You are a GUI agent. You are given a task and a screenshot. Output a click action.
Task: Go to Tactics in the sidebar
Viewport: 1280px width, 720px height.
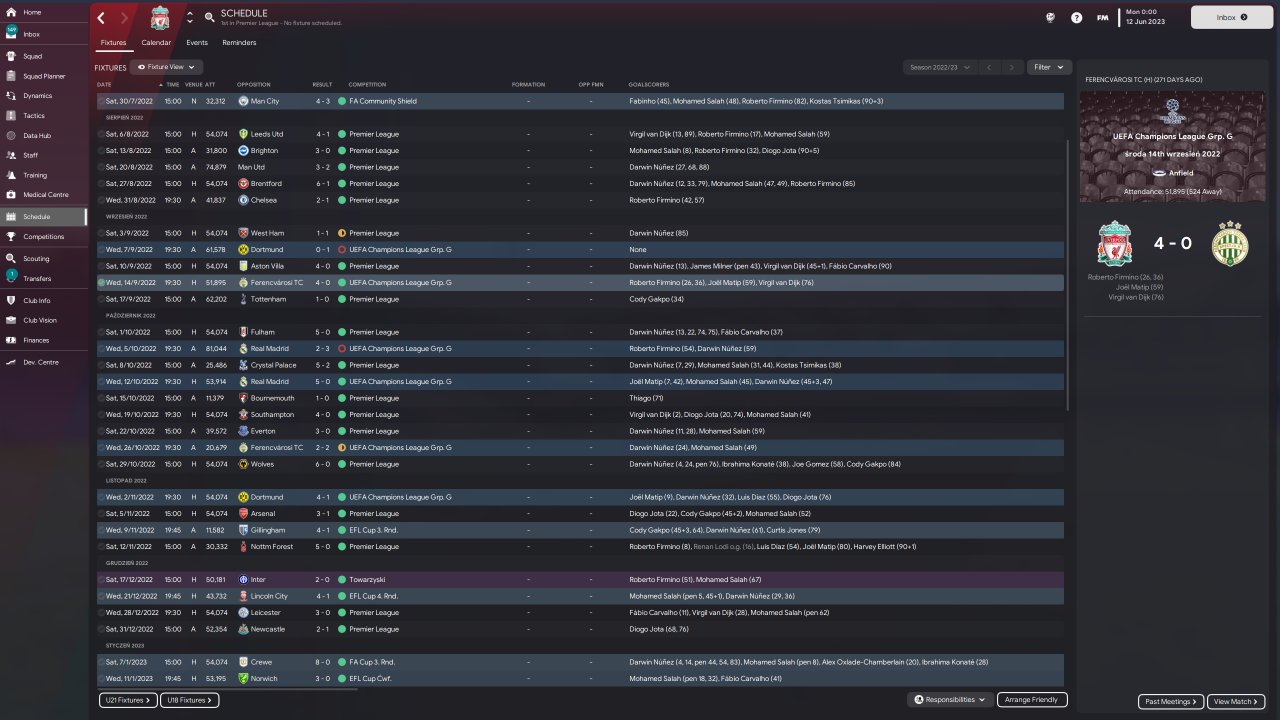[34, 115]
